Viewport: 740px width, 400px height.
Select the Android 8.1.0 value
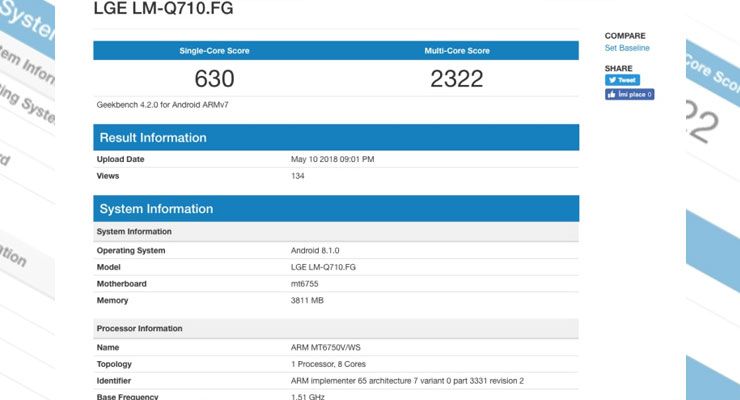click(x=315, y=250)
